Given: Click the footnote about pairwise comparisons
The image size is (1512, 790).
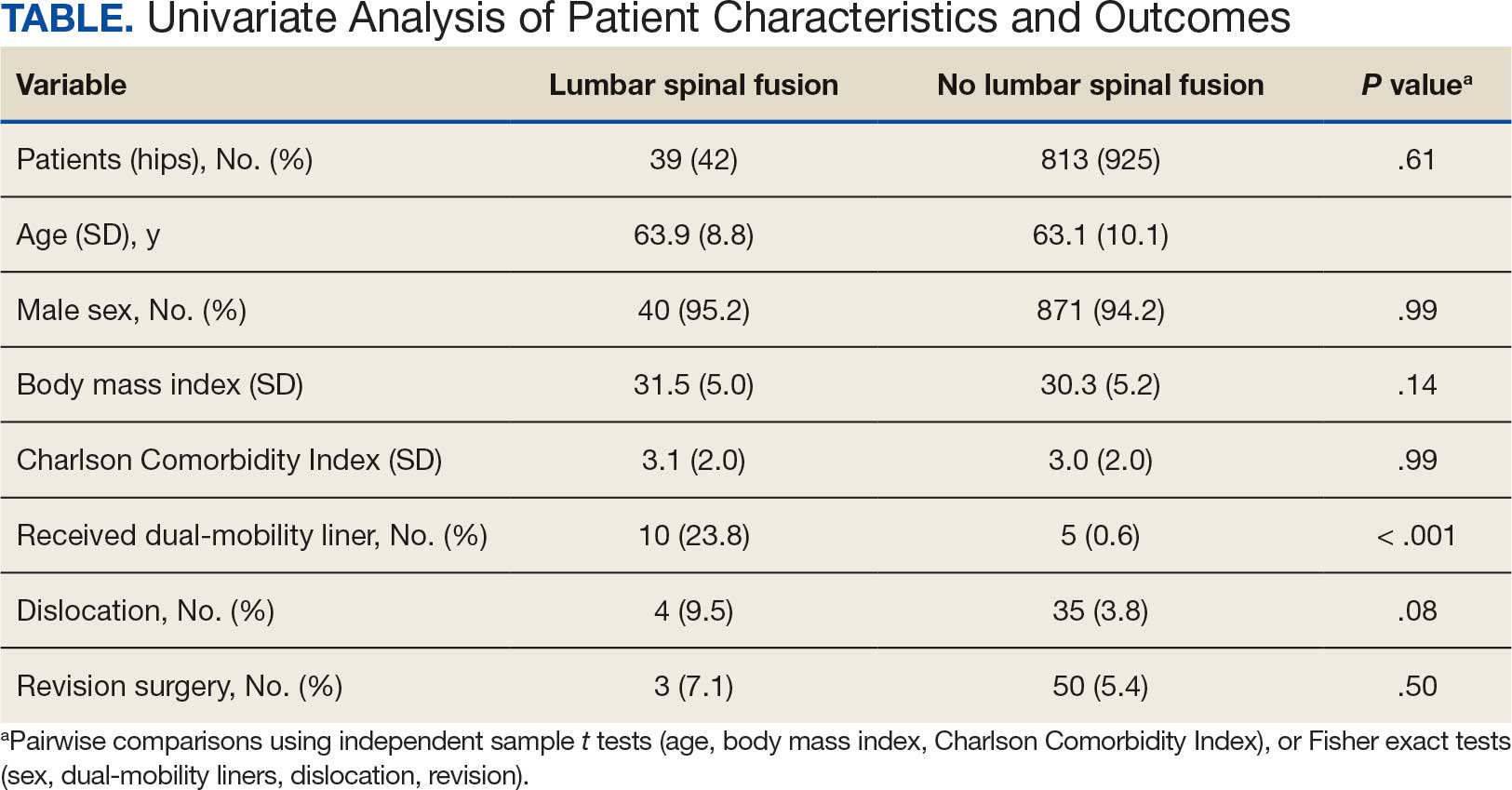Looking at the screenshot, I should click(754, 757).
